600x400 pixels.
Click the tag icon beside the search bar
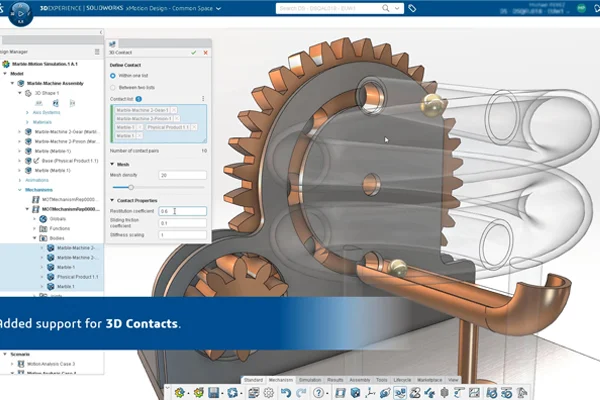click(413, 8)
